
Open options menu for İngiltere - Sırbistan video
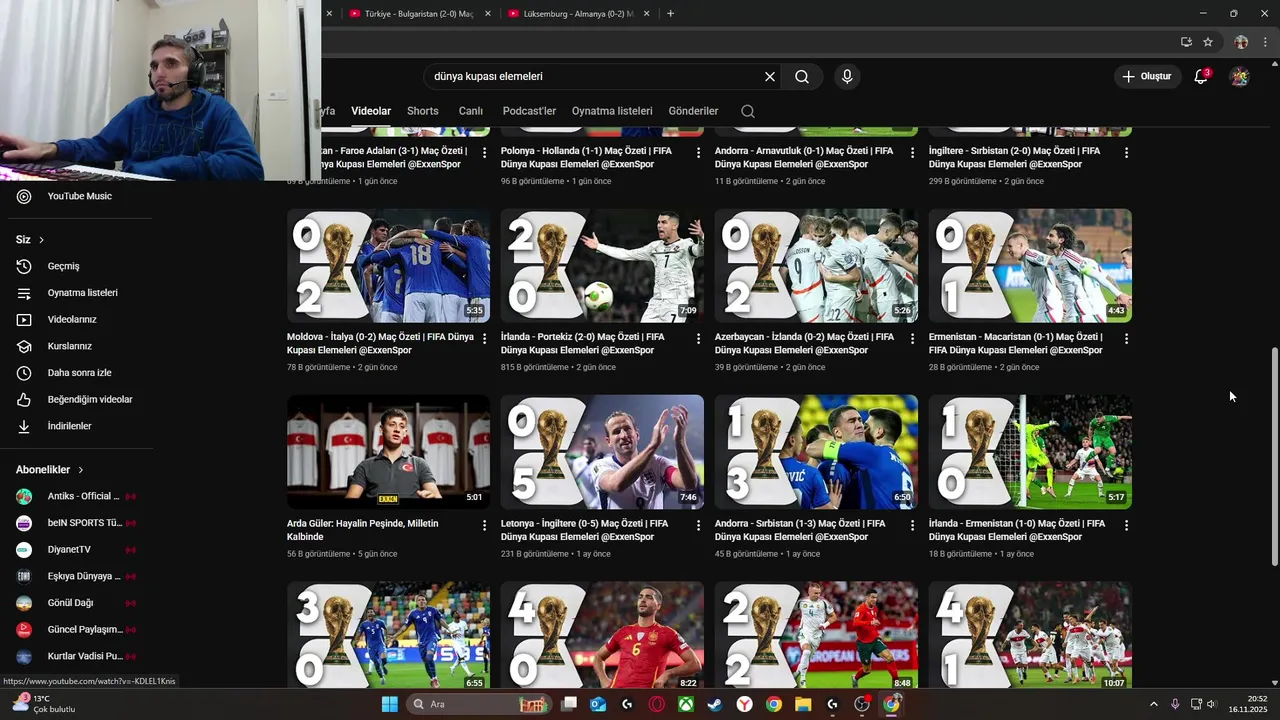[1126, 153]
